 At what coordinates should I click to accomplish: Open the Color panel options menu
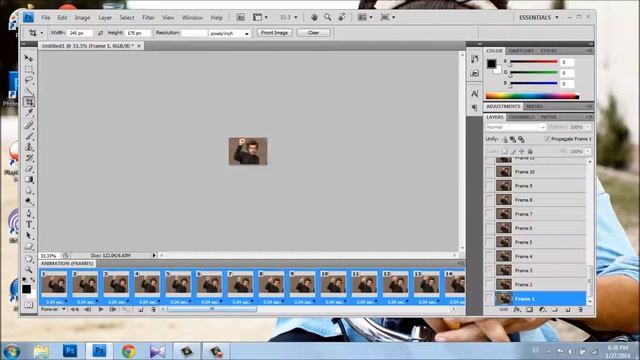(x=589, y=51)
